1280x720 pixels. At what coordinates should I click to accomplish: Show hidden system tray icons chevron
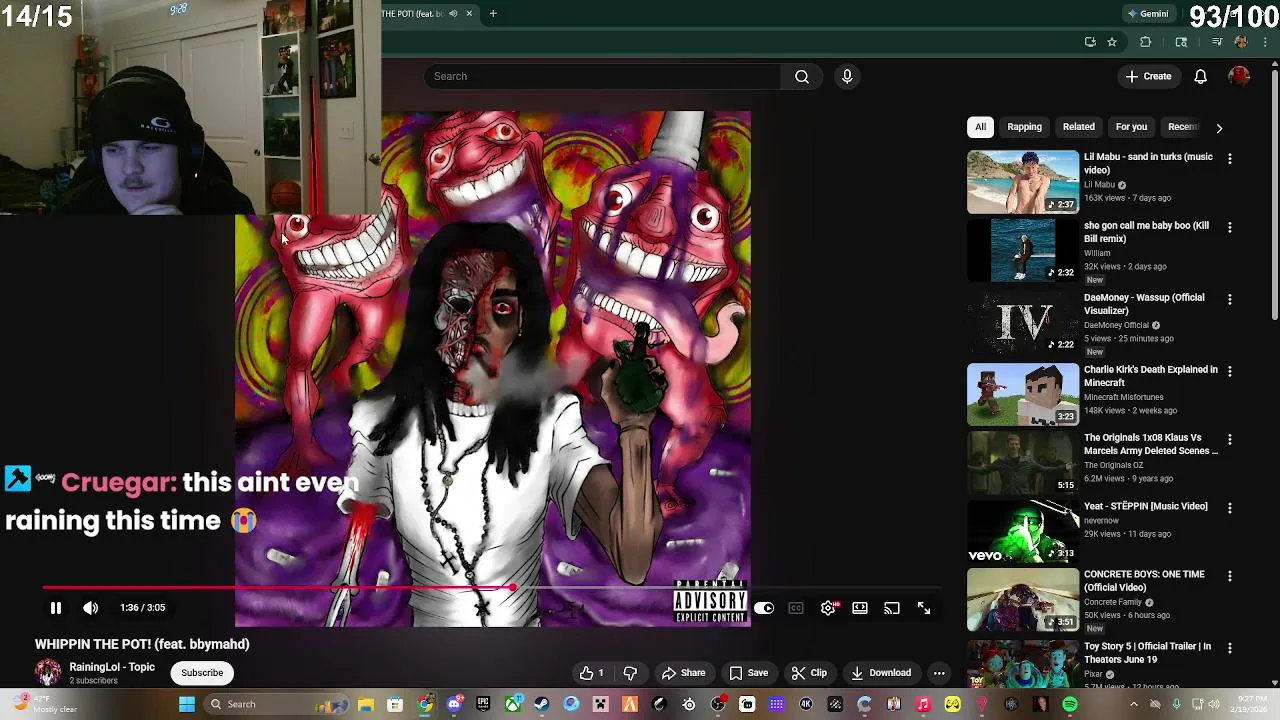click(x=1133, y=704)
